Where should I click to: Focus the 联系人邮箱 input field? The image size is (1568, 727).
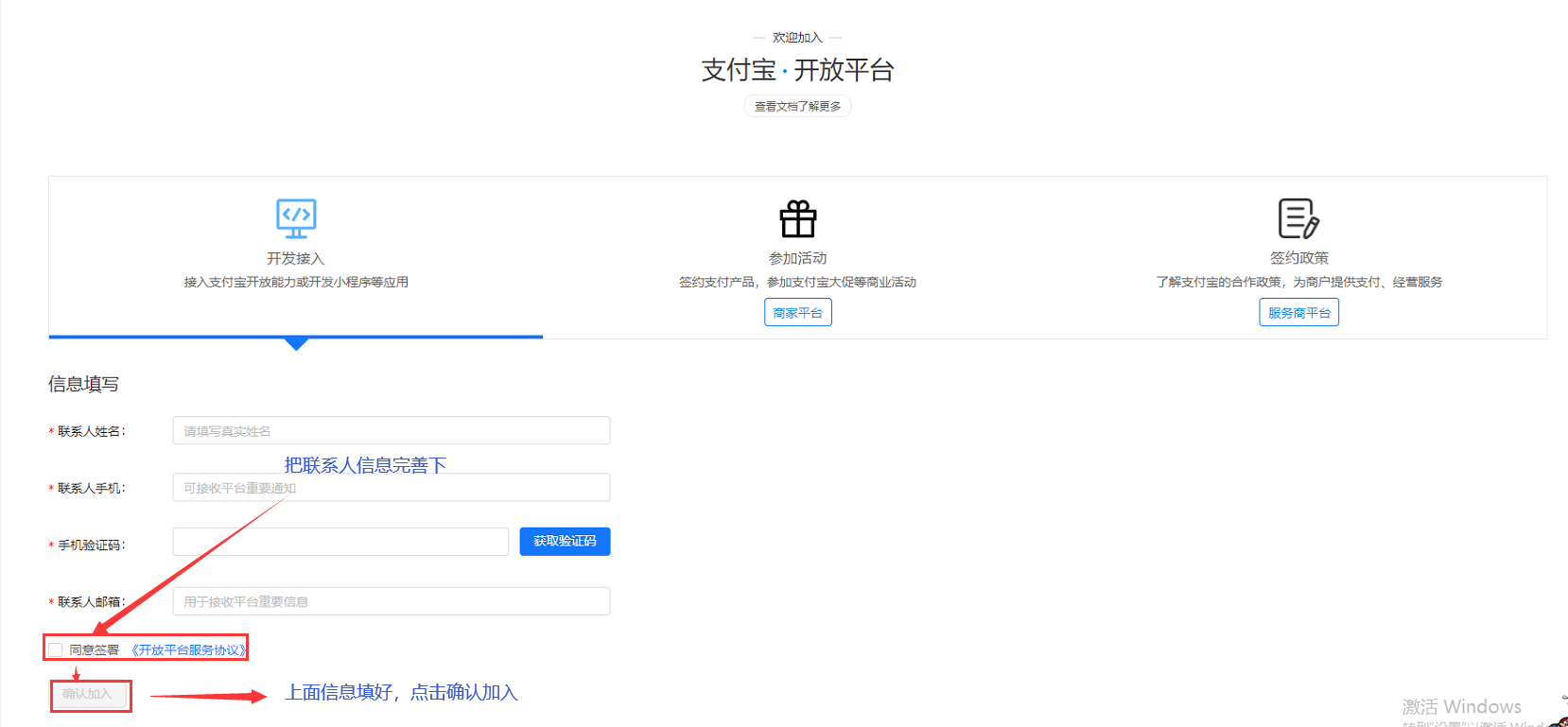pos(392,601)
